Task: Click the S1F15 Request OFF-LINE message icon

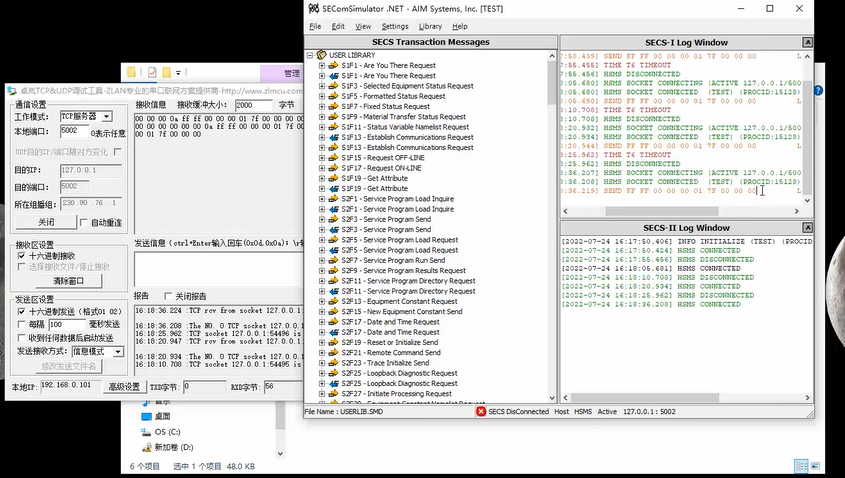Action: click(334, 157)
